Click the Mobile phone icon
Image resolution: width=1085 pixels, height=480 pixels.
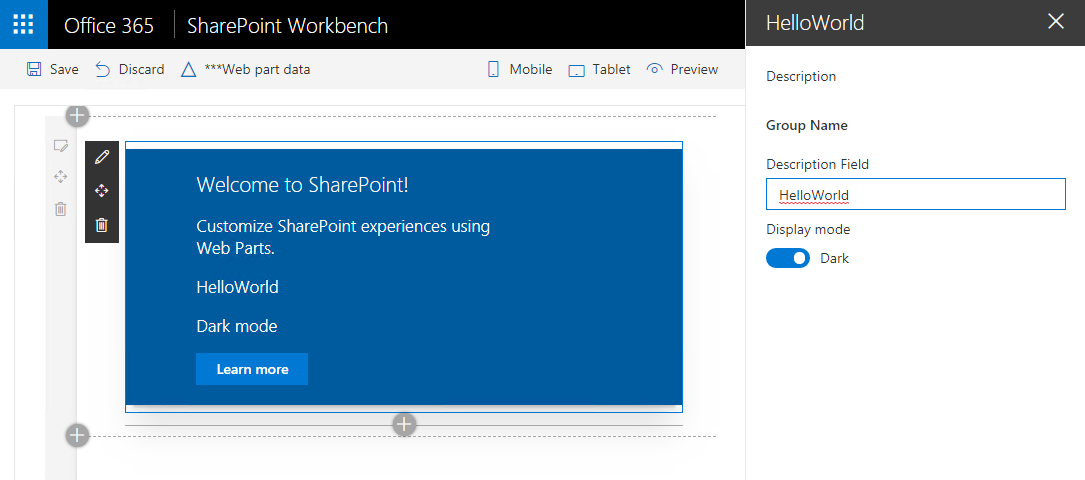[x=493, y=69]
